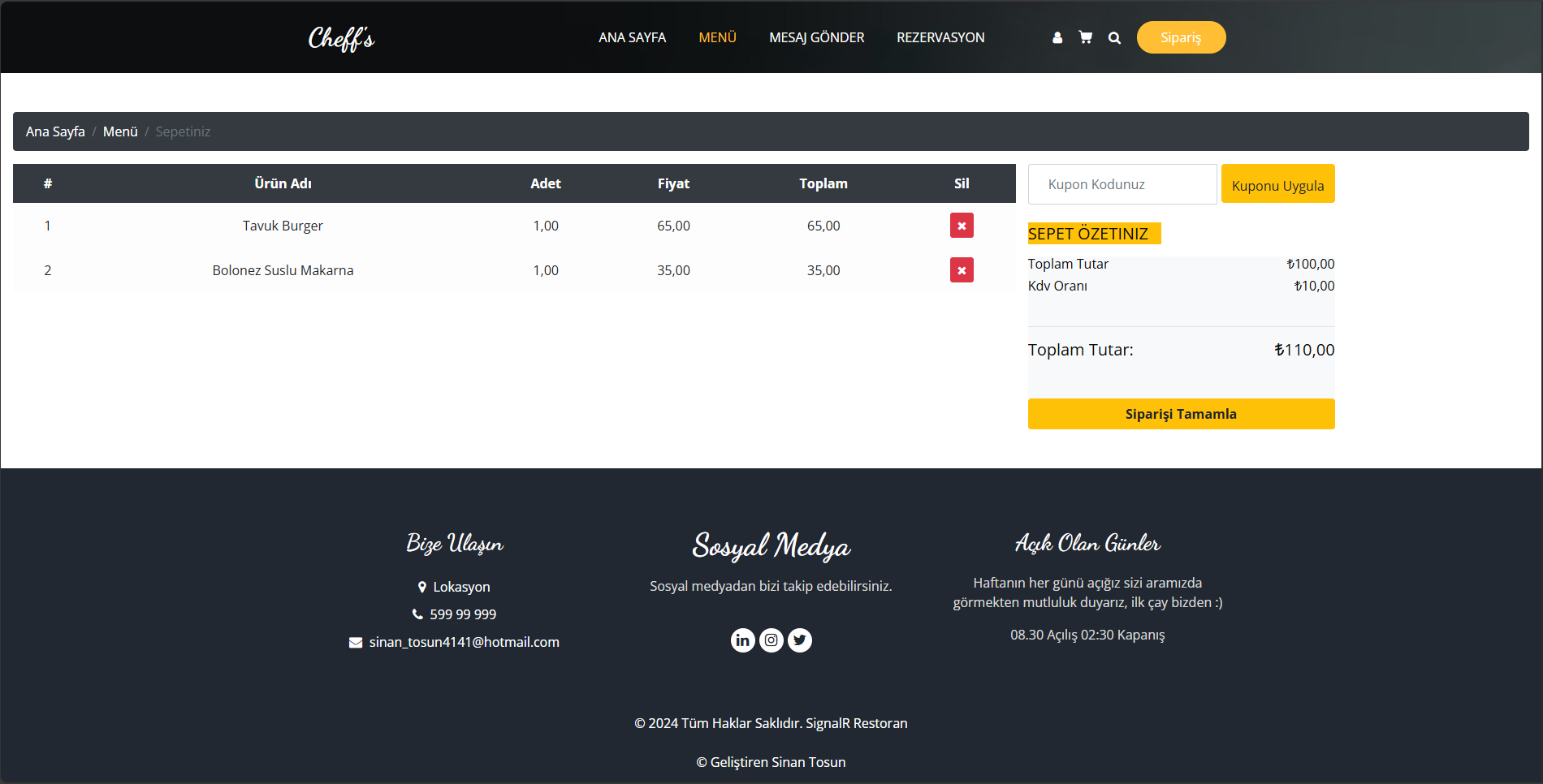Click the search magnifier icon
This screenshot has width=1543, height=784.
tap(1114, 37)
